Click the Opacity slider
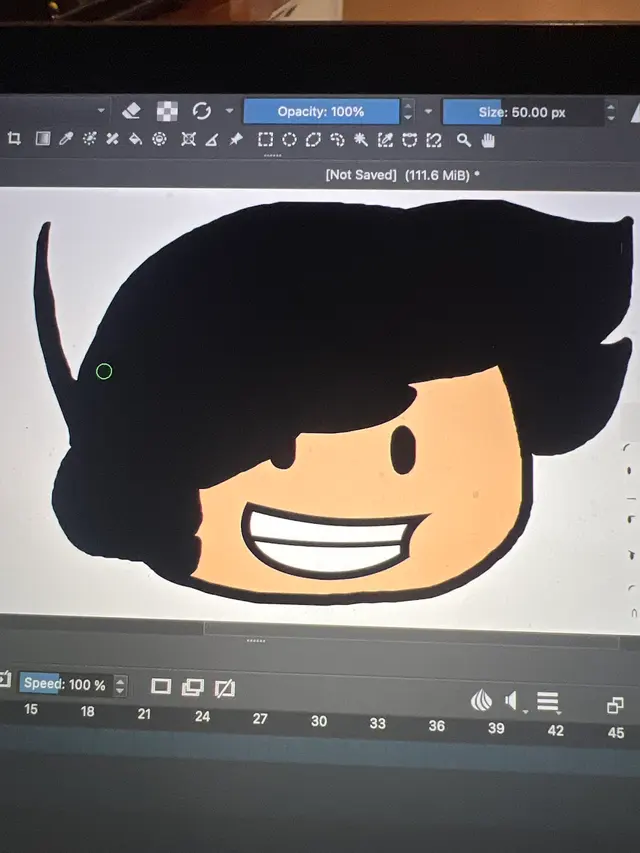Viewport: 640px width, 853px height. click(321, 112)
